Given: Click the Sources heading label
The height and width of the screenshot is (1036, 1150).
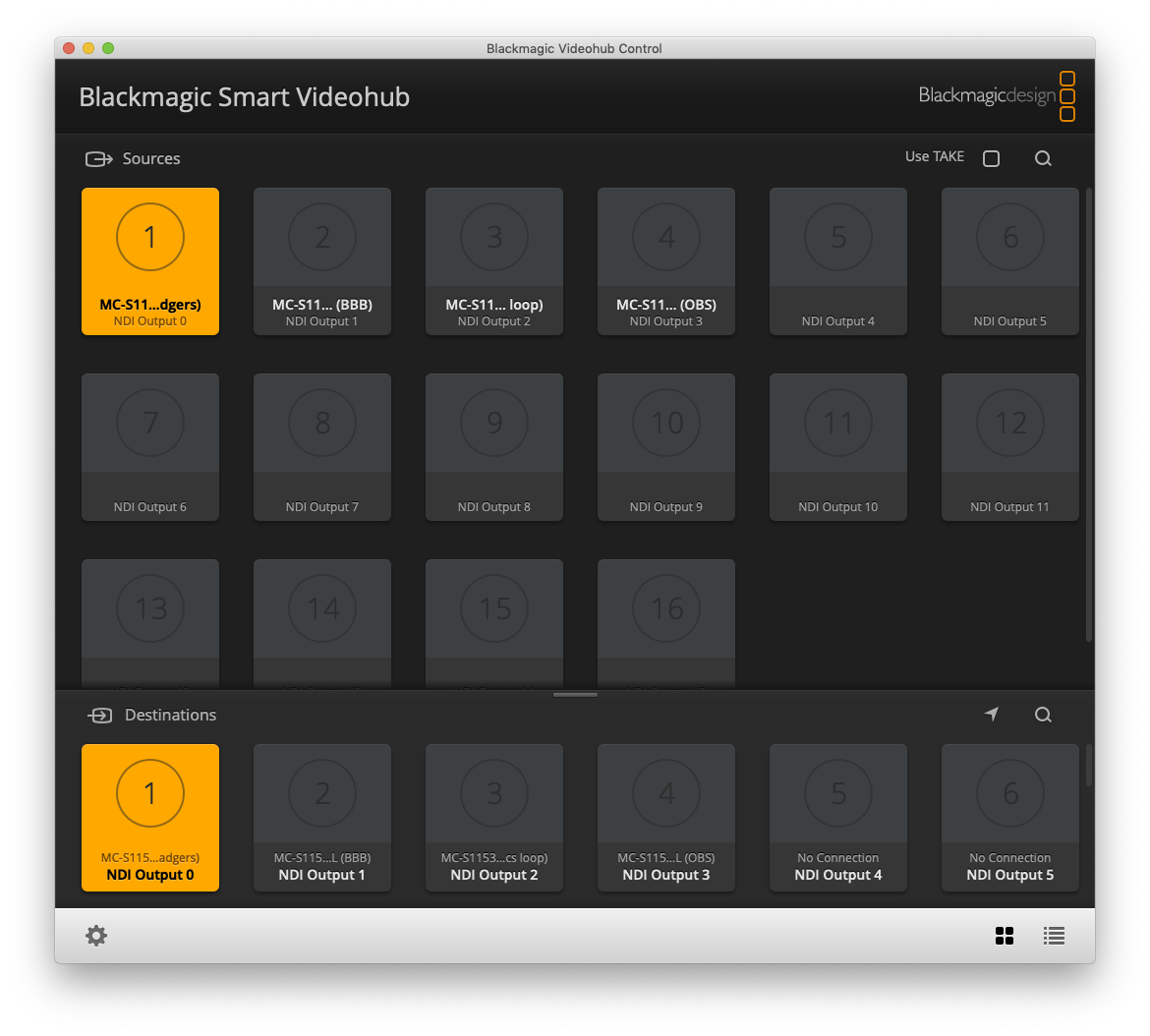Looking at the screenshot, I should click(151, 158).
